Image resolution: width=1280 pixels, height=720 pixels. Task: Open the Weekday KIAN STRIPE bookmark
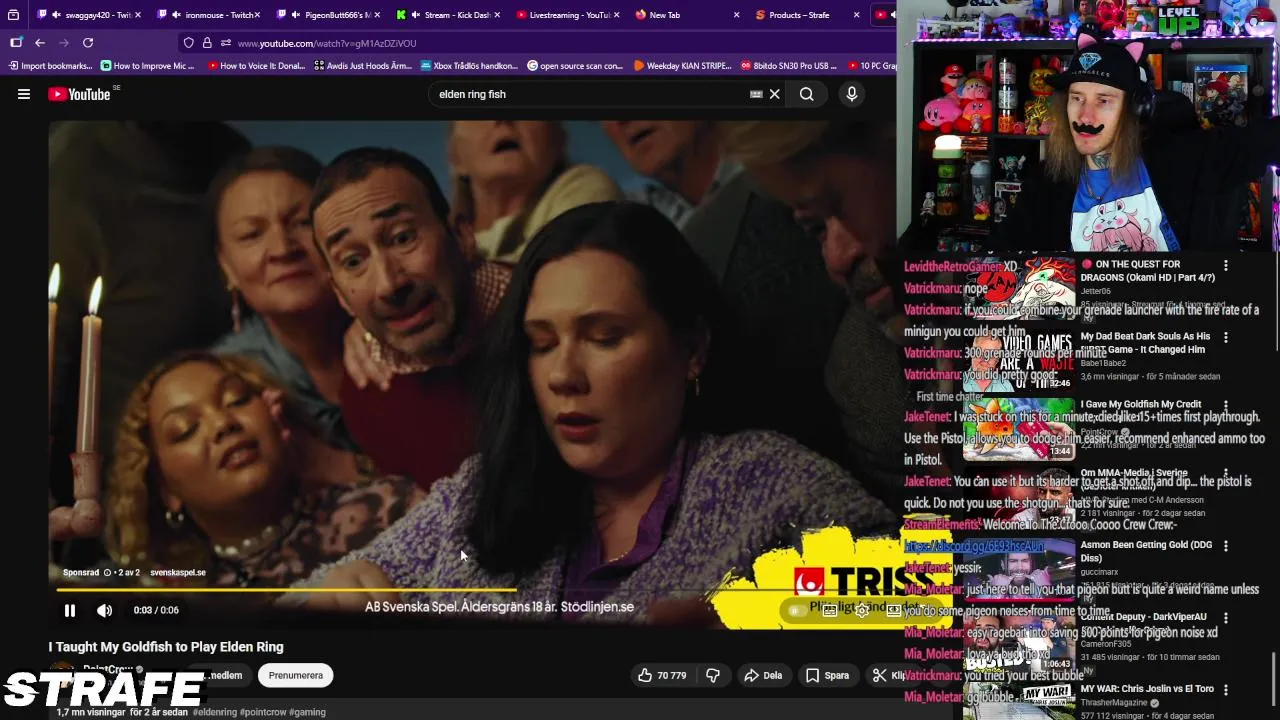pos(683,66)
